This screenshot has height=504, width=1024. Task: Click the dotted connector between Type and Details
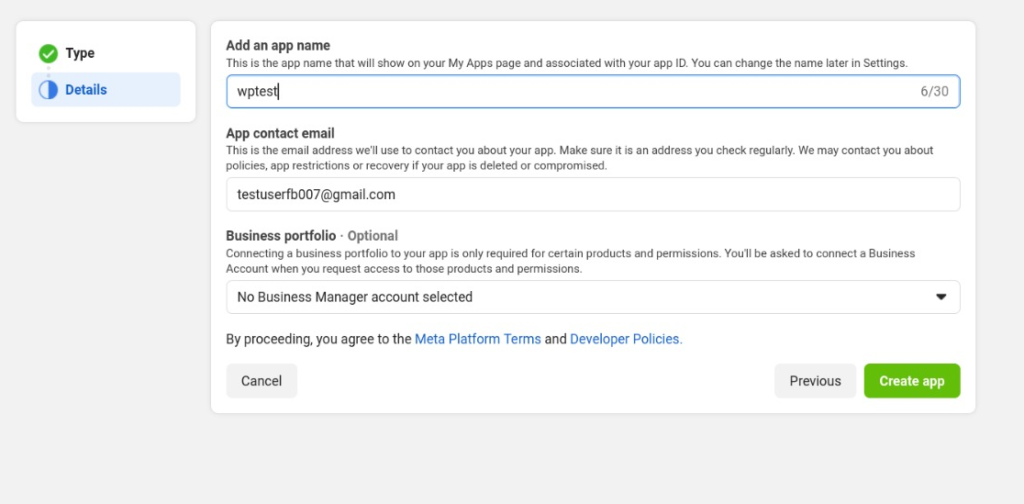48,72
